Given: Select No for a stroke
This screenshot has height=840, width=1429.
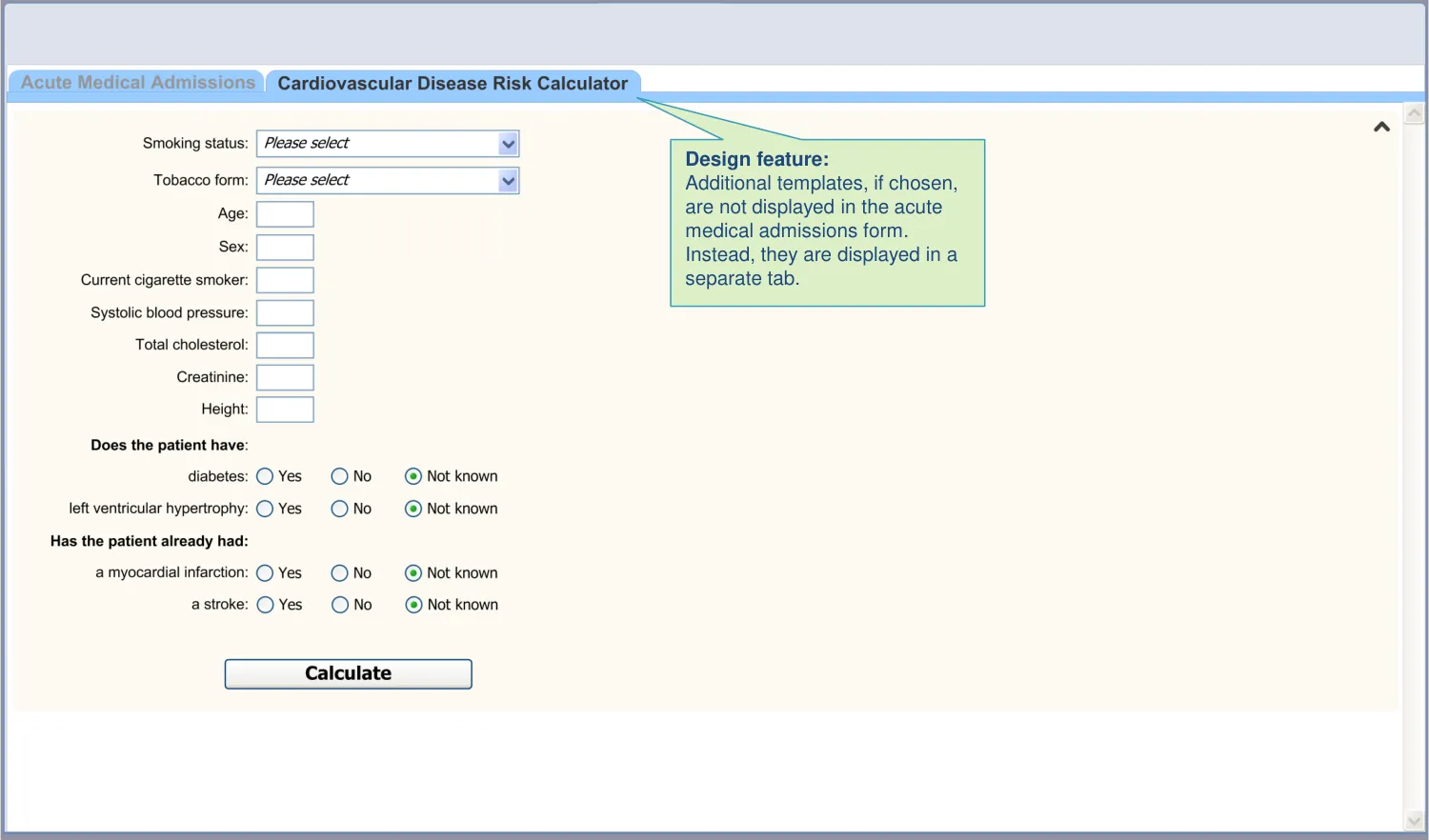Looking at the screenshot, I should tap(340, 605).
